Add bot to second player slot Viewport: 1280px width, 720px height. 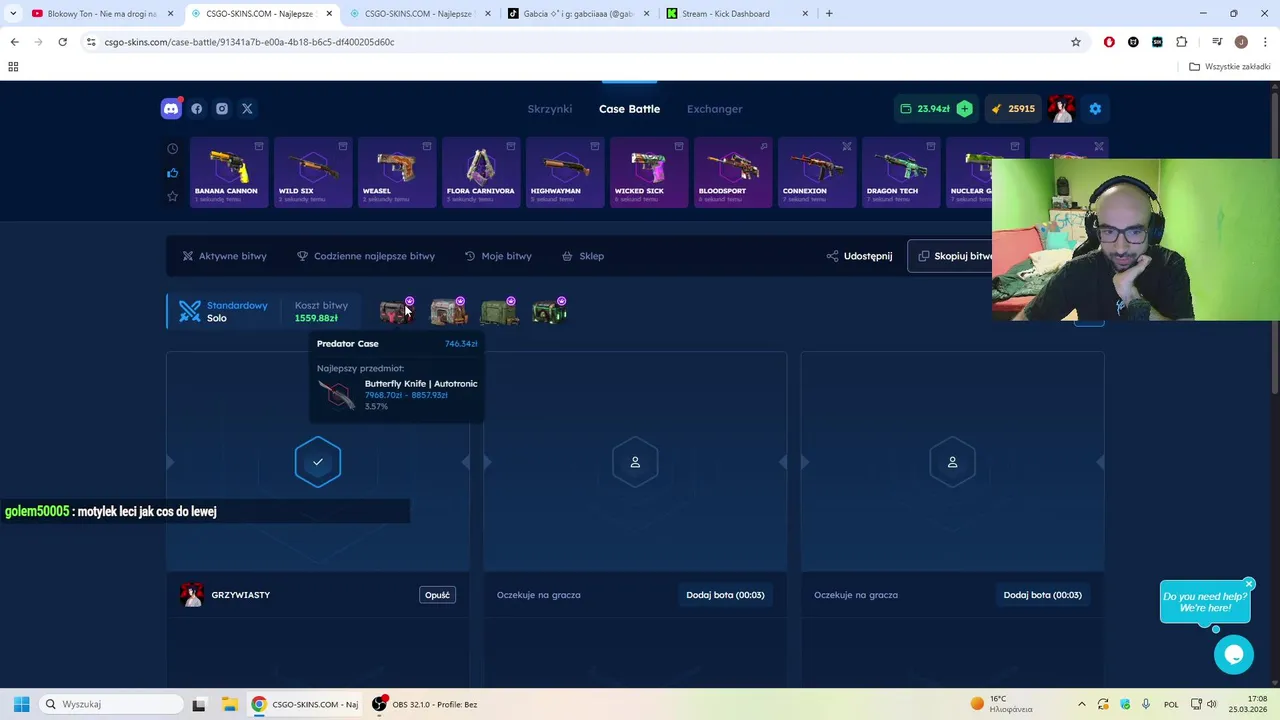725,595
